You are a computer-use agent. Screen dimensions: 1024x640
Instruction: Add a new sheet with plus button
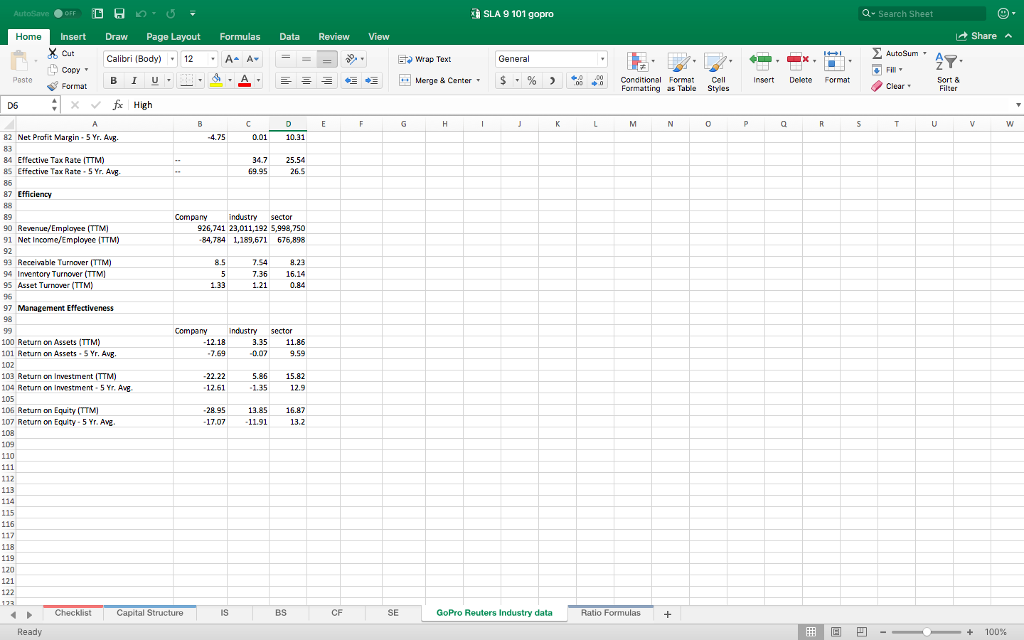[667, 614]
